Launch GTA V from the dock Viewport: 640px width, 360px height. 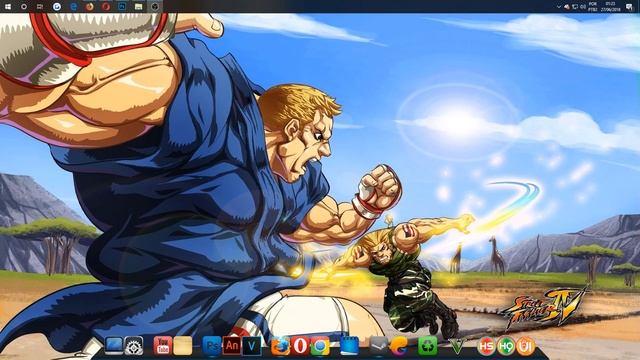pyautogui.click(x=456, y=346)
